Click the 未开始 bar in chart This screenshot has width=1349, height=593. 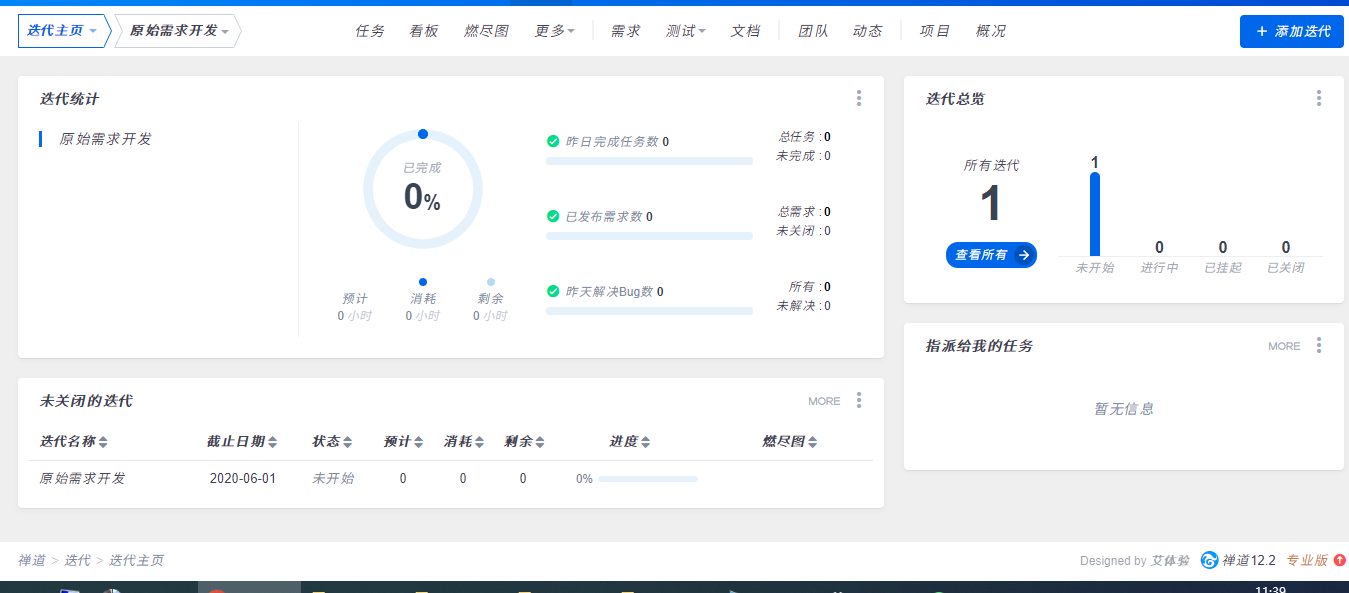(x=1095, y=214)
